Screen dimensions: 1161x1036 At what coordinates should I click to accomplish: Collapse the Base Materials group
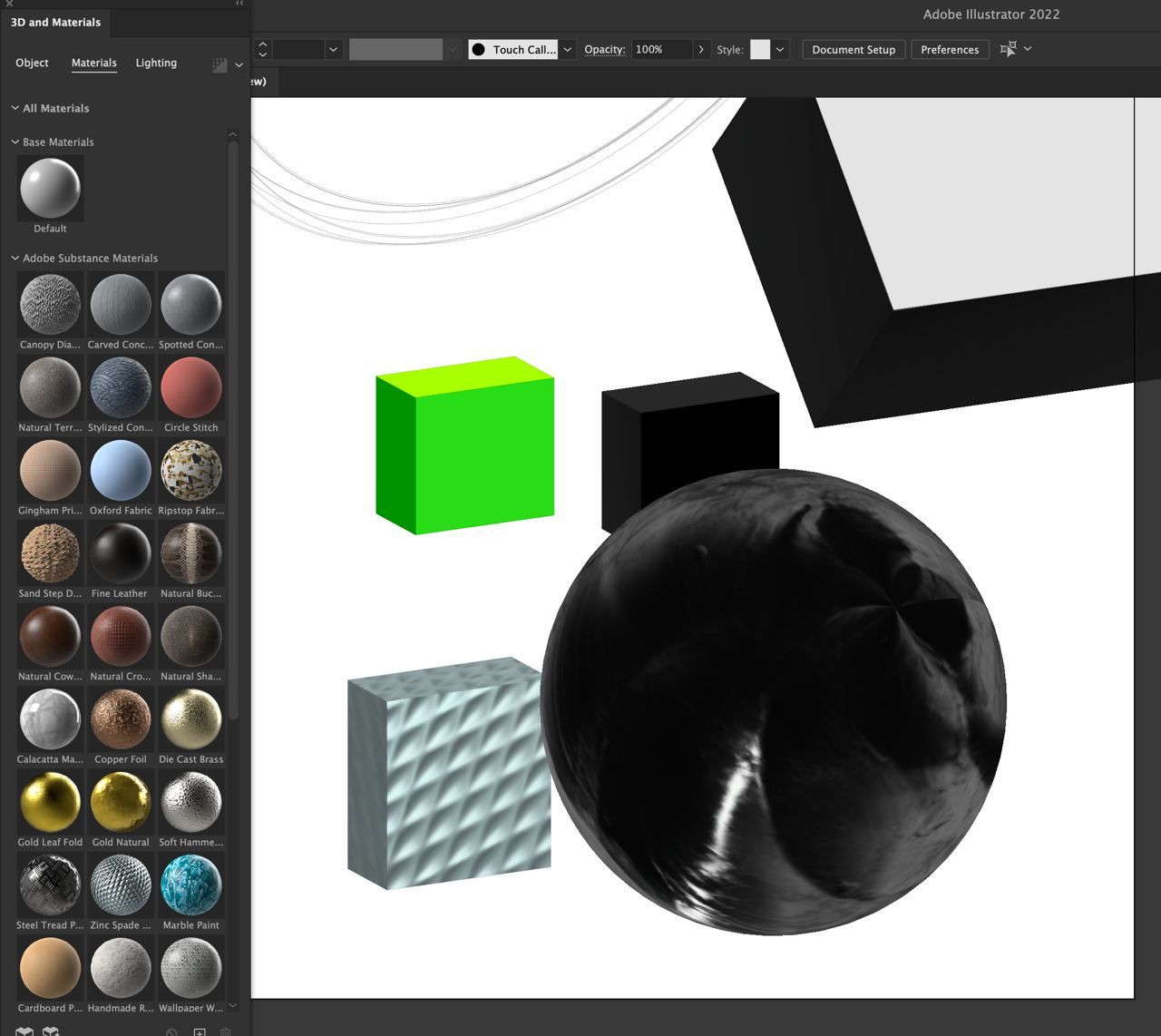click(15, 142)
